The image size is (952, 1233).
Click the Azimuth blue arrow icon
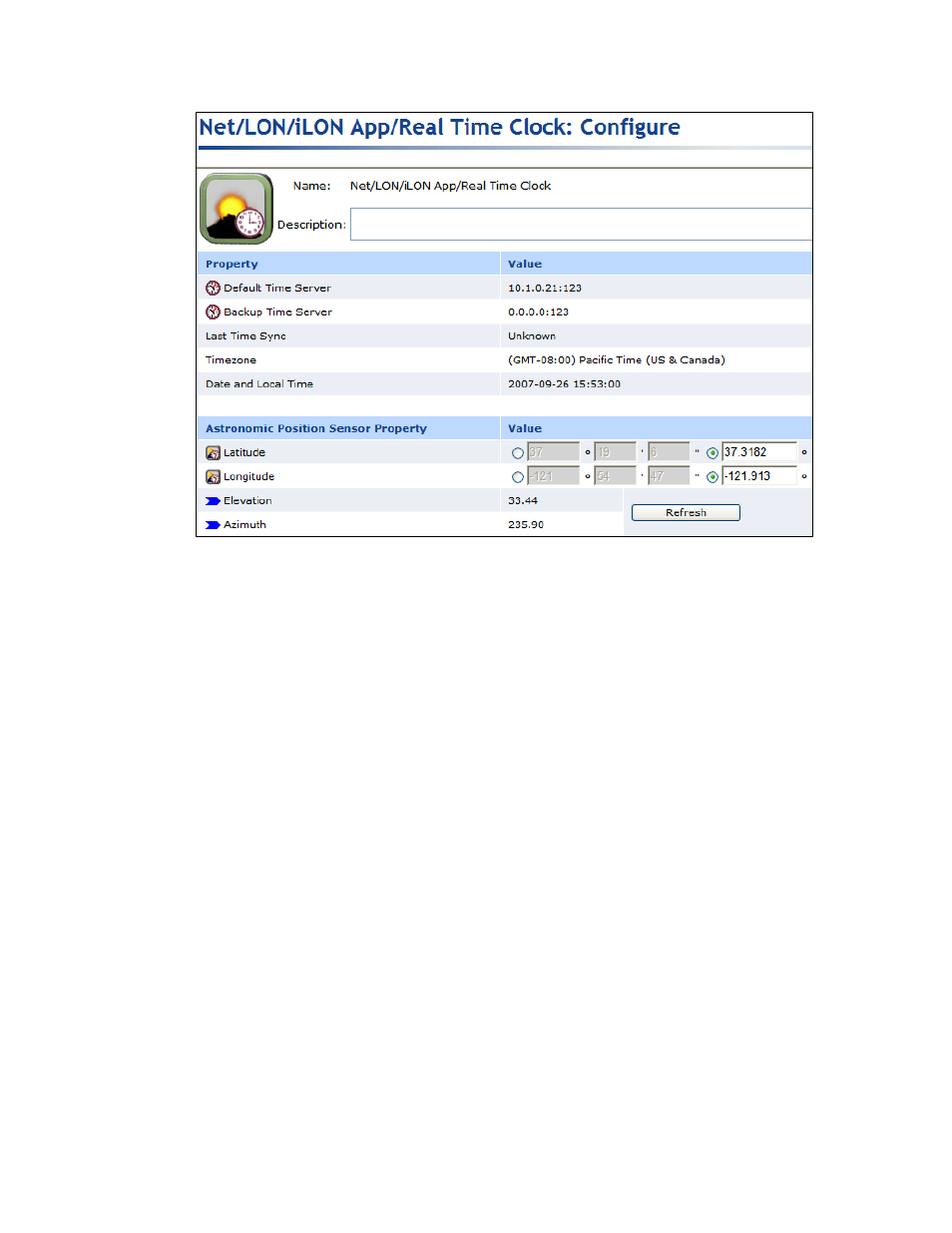[x=213, y=525]
